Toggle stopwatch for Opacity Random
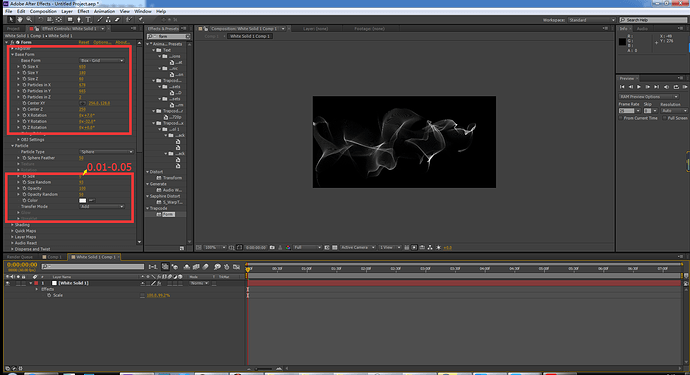The height and width of the screenshot is (375, 690). tap(24, 194)
